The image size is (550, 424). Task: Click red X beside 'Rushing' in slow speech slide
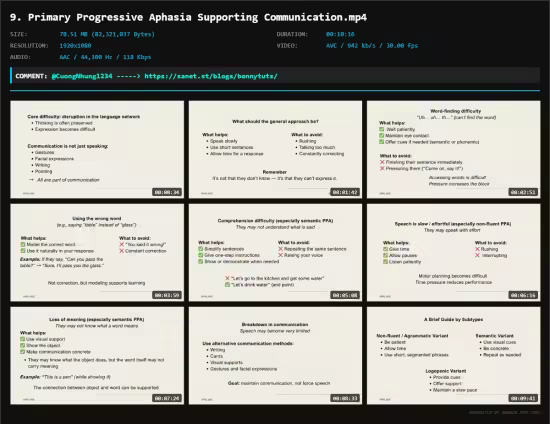pos(477,249)
